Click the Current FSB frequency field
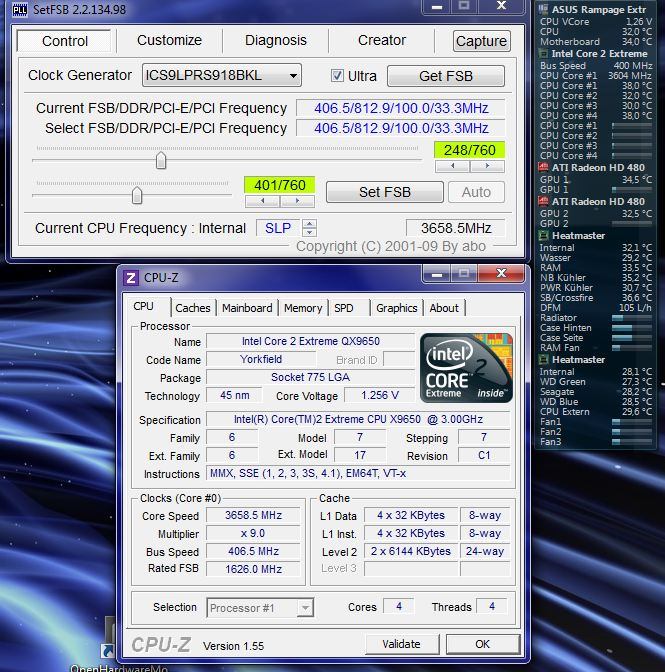This screenshot has width=665, height=672. pyautogui.click(x=401, y=108)
